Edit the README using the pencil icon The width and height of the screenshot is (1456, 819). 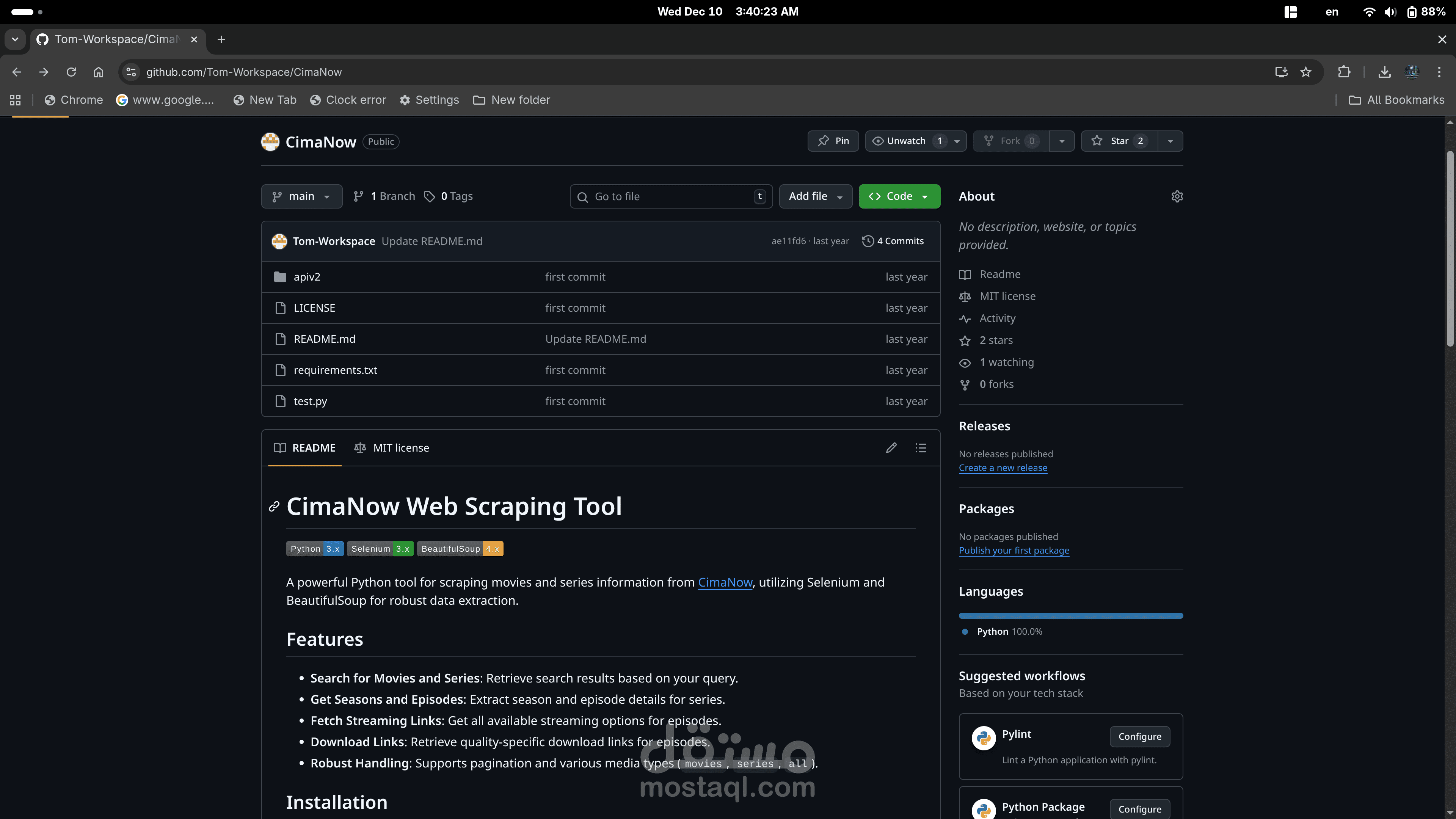[x=891, y=447]
